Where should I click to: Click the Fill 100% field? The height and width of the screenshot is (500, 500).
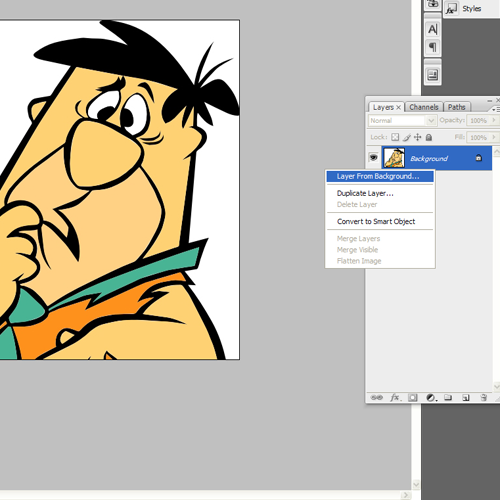[x=478, y=137]
